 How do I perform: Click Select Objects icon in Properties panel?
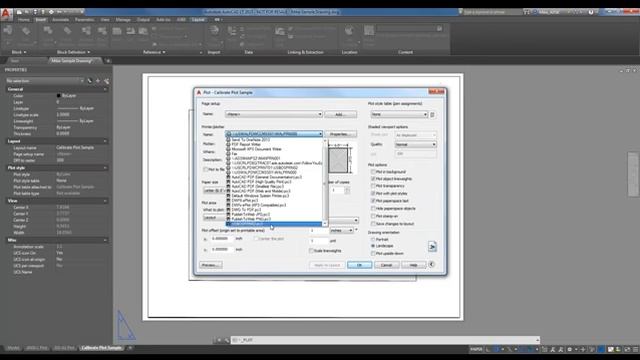(98, 81)
